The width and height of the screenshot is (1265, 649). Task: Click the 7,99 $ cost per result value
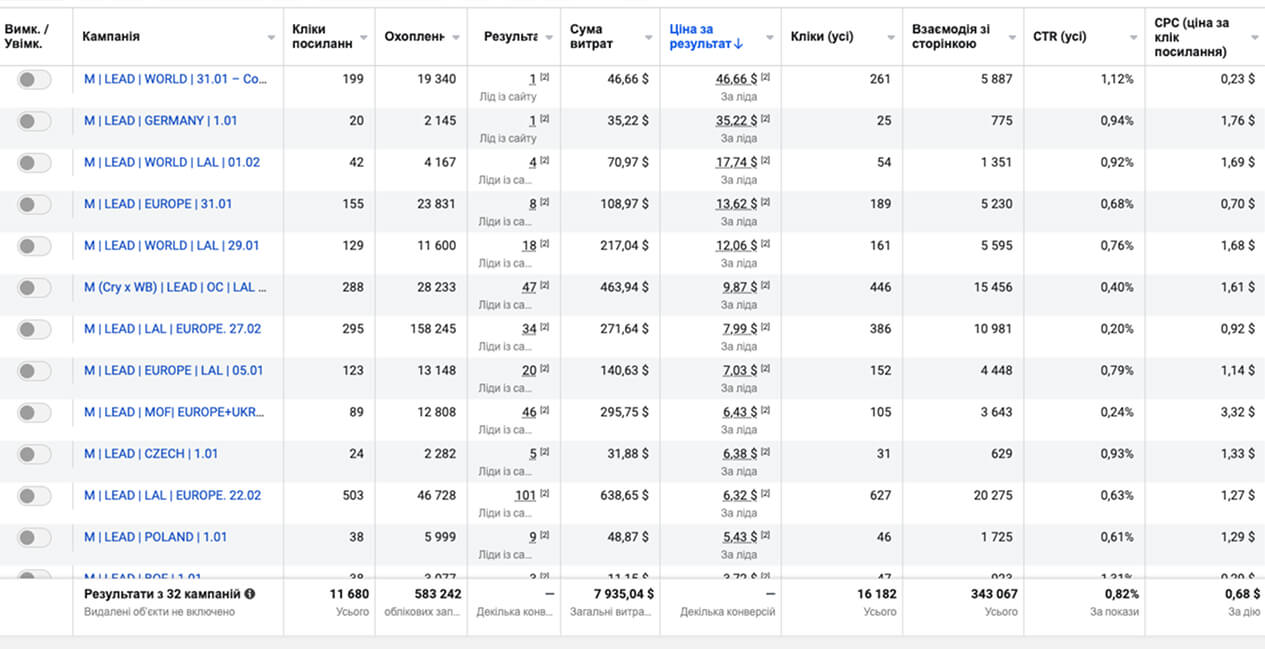pyautogui.click(x=739, y=329)
